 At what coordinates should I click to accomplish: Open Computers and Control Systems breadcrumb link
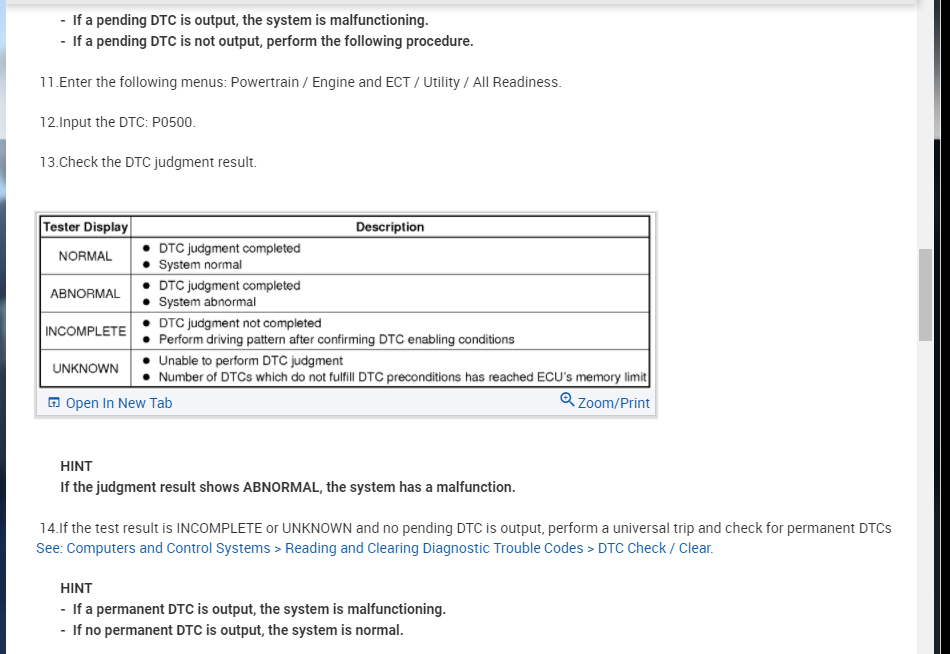[153, 548]
